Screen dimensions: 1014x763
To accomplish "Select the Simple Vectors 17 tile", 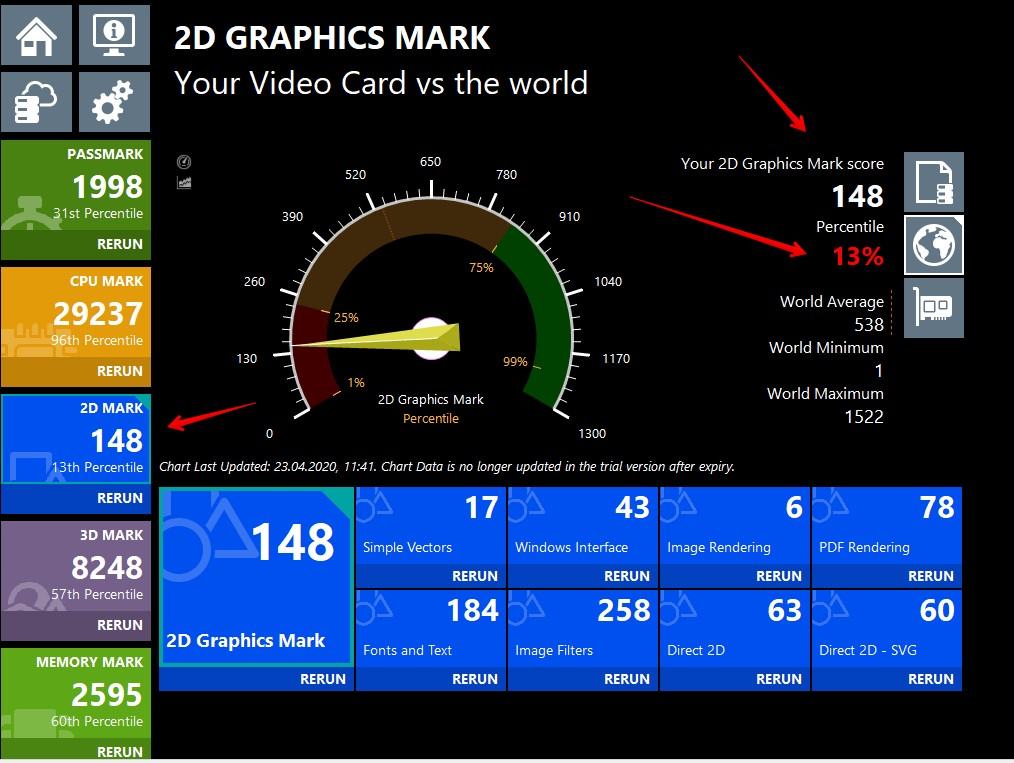I will (431, 526).
